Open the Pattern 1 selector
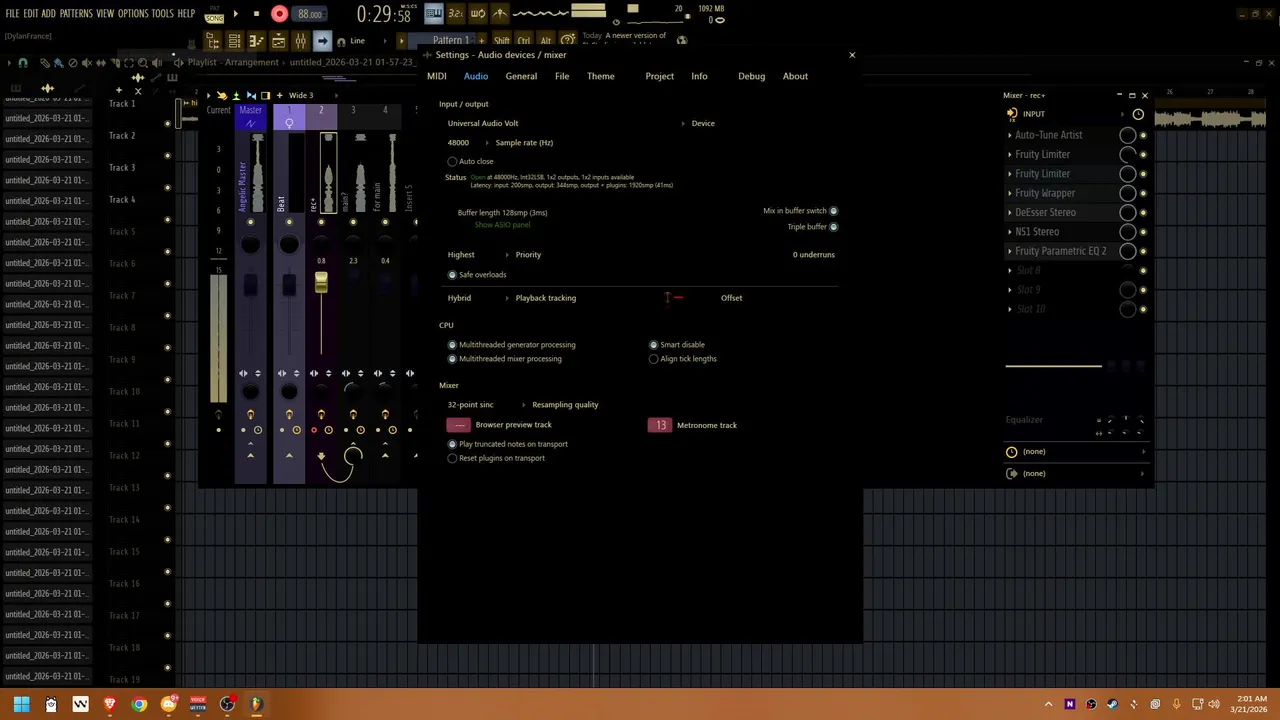The width and height of the screenshot is (1280, 720). (x=451, y=41)
